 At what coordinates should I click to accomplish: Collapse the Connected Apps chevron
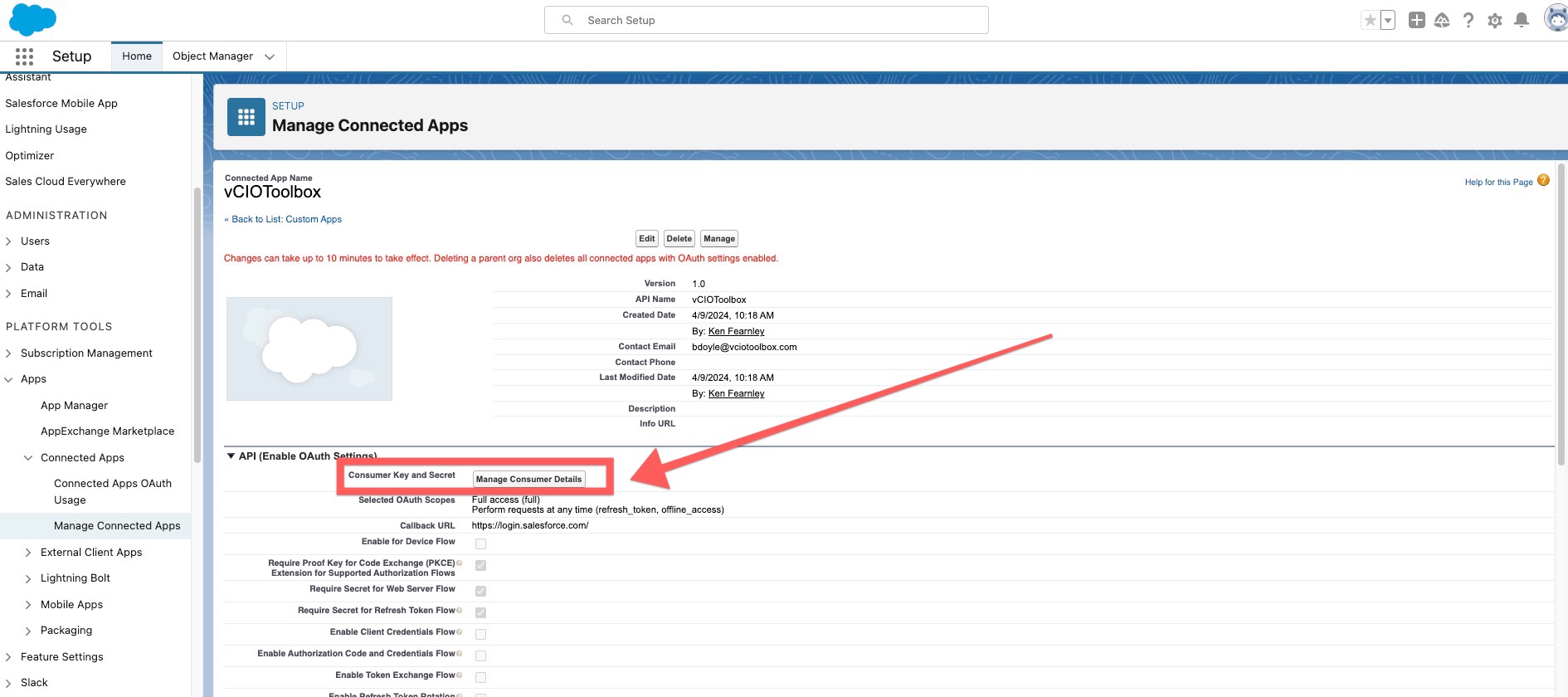[x=28, y=458]
